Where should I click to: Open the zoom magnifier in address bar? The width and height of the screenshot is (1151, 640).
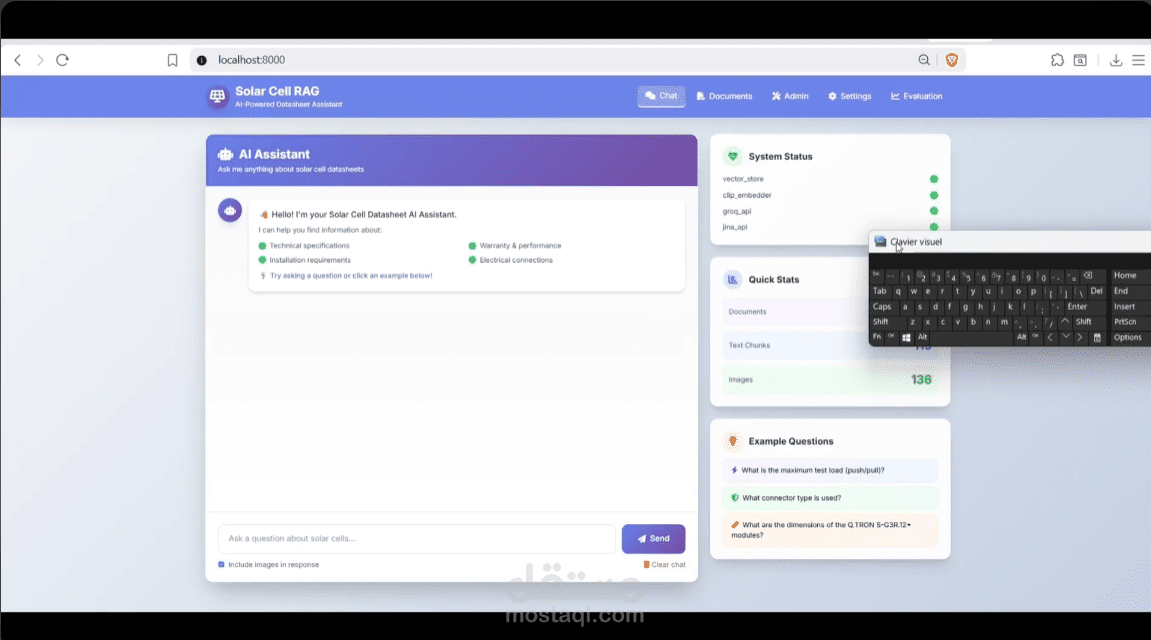(924, 60)
